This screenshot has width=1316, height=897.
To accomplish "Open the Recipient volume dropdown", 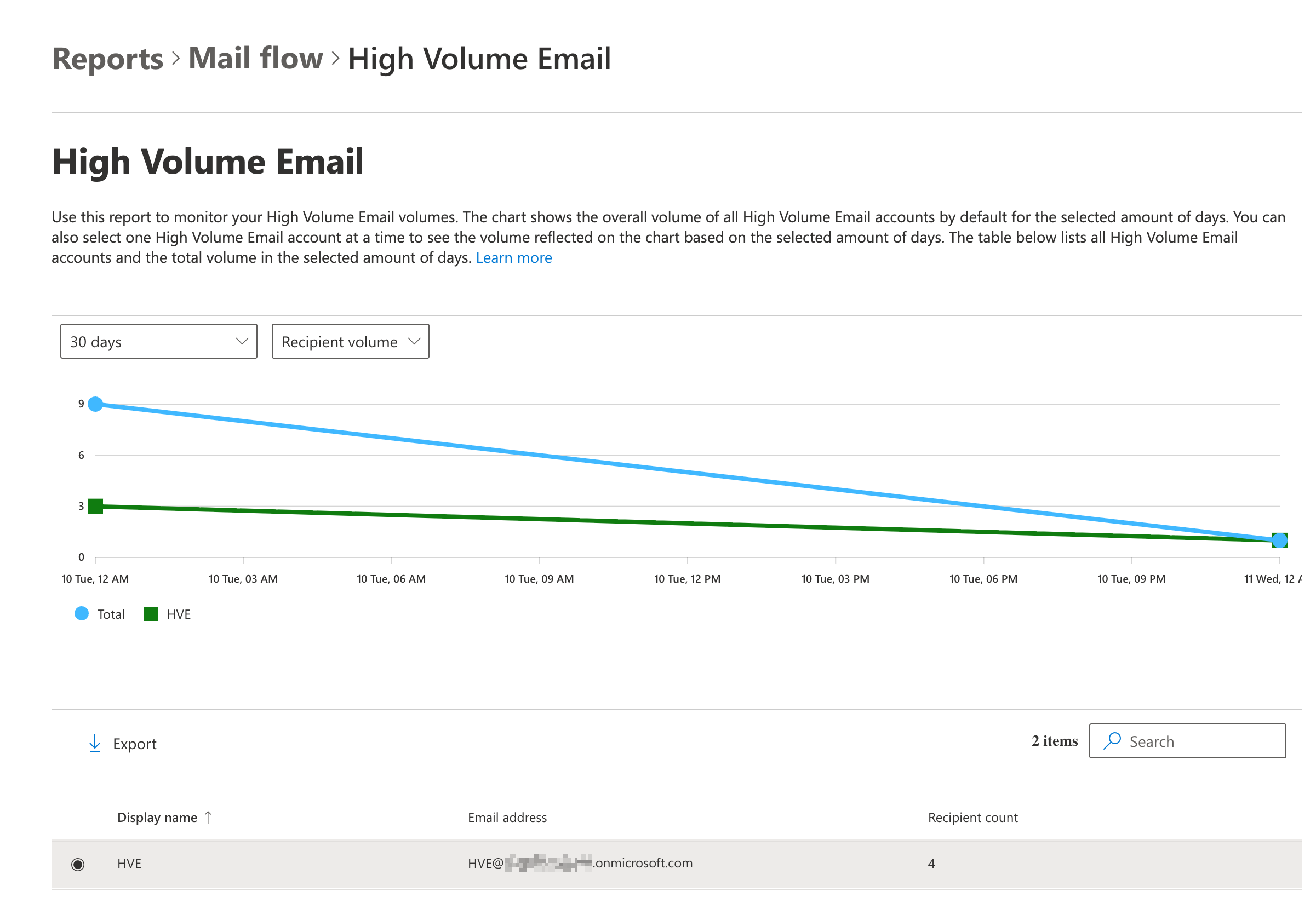I will tap(350, 341).
